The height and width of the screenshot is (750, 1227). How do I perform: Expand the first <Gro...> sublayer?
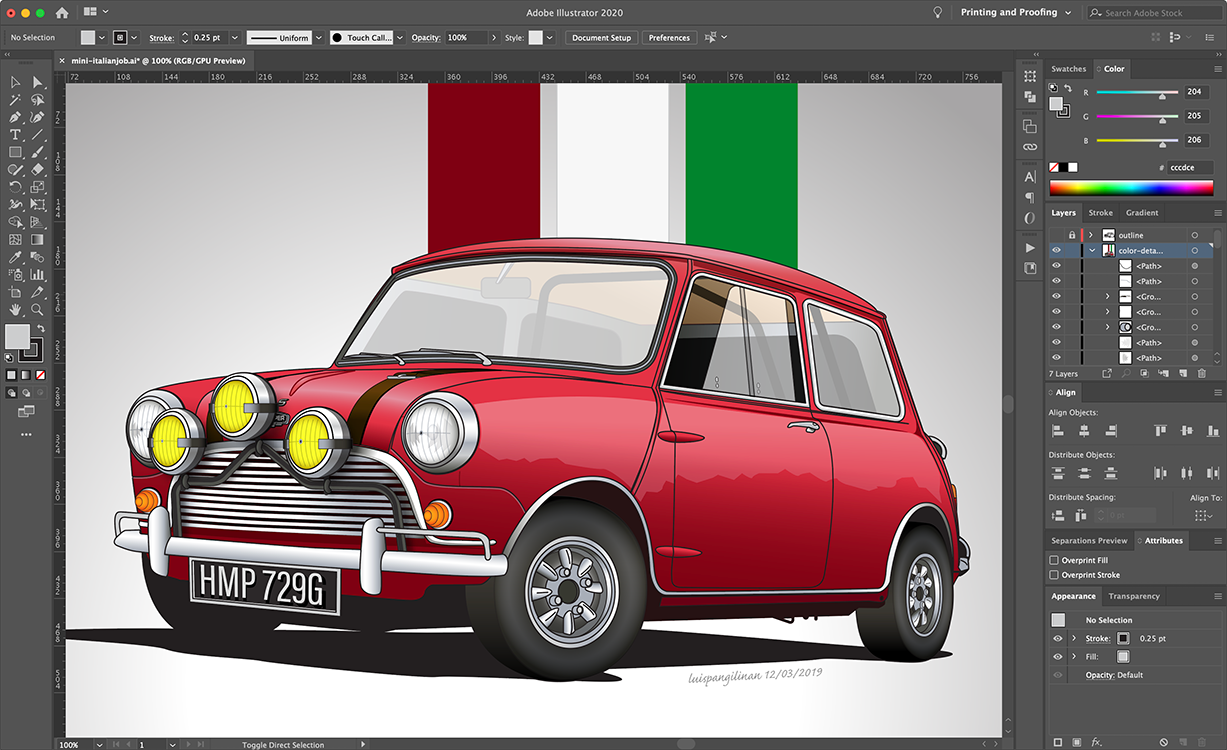1107,297
